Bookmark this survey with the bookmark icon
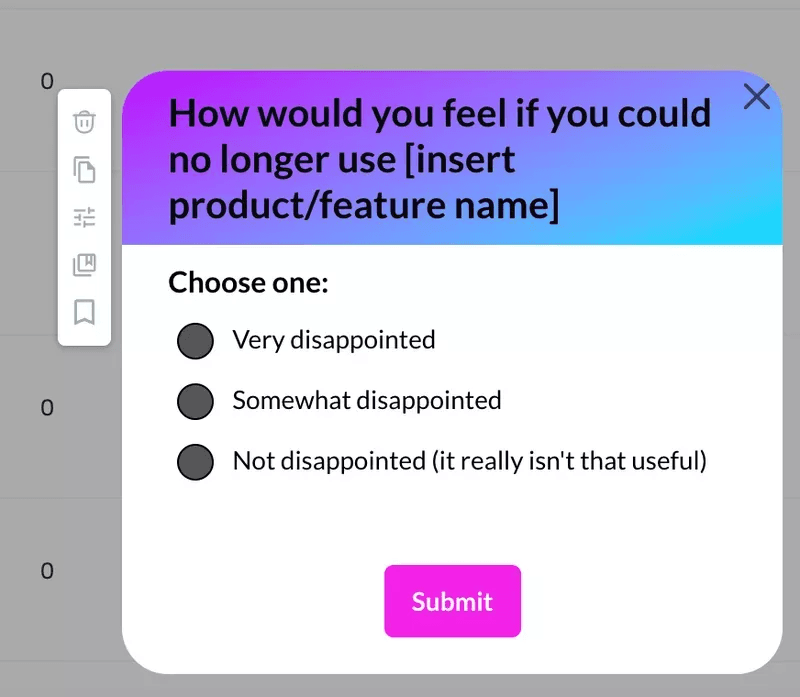This screenshot has width=800, height=697. point(84,313)
